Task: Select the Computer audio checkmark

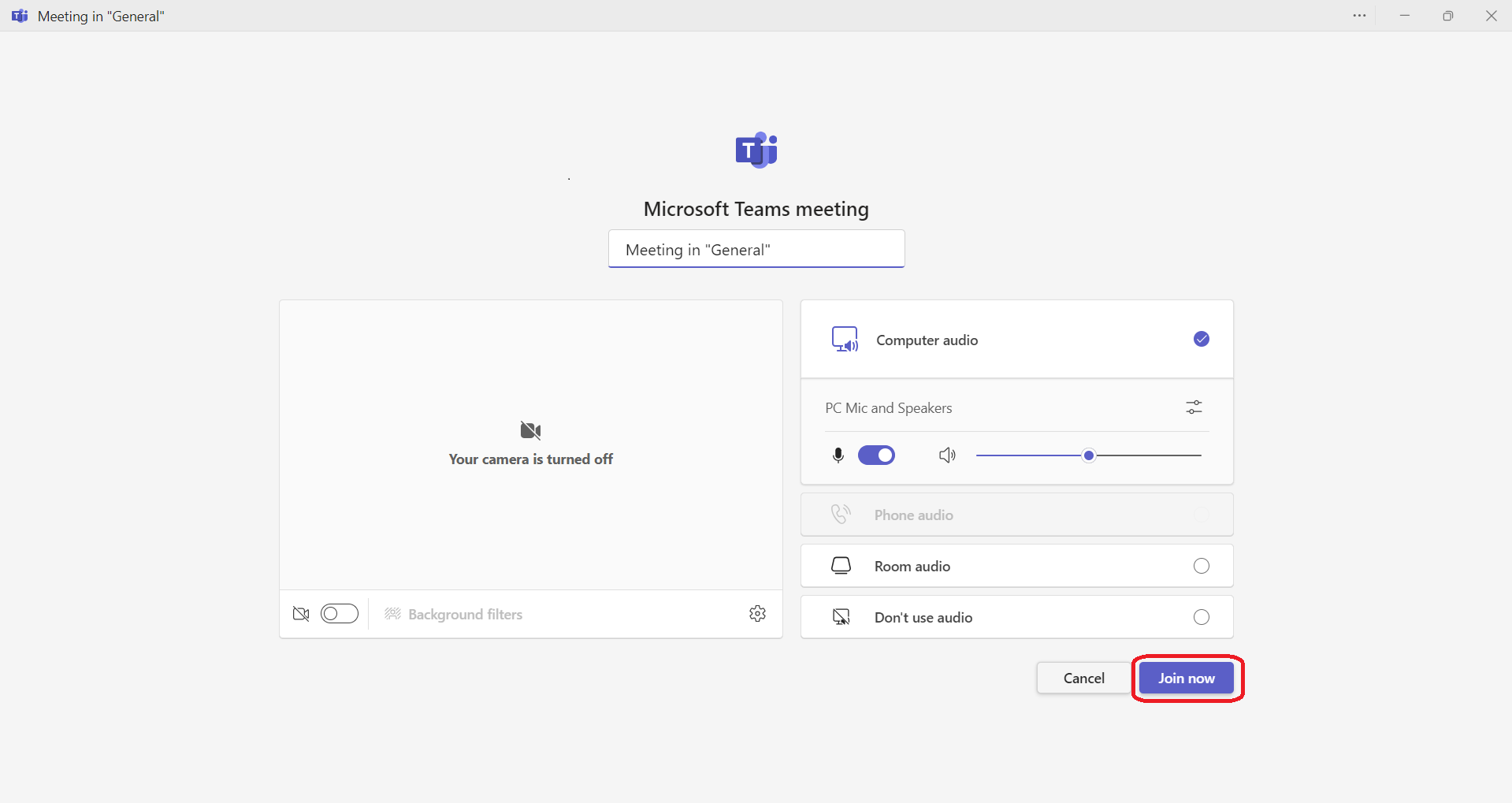Action: [x=1201, y=339]
